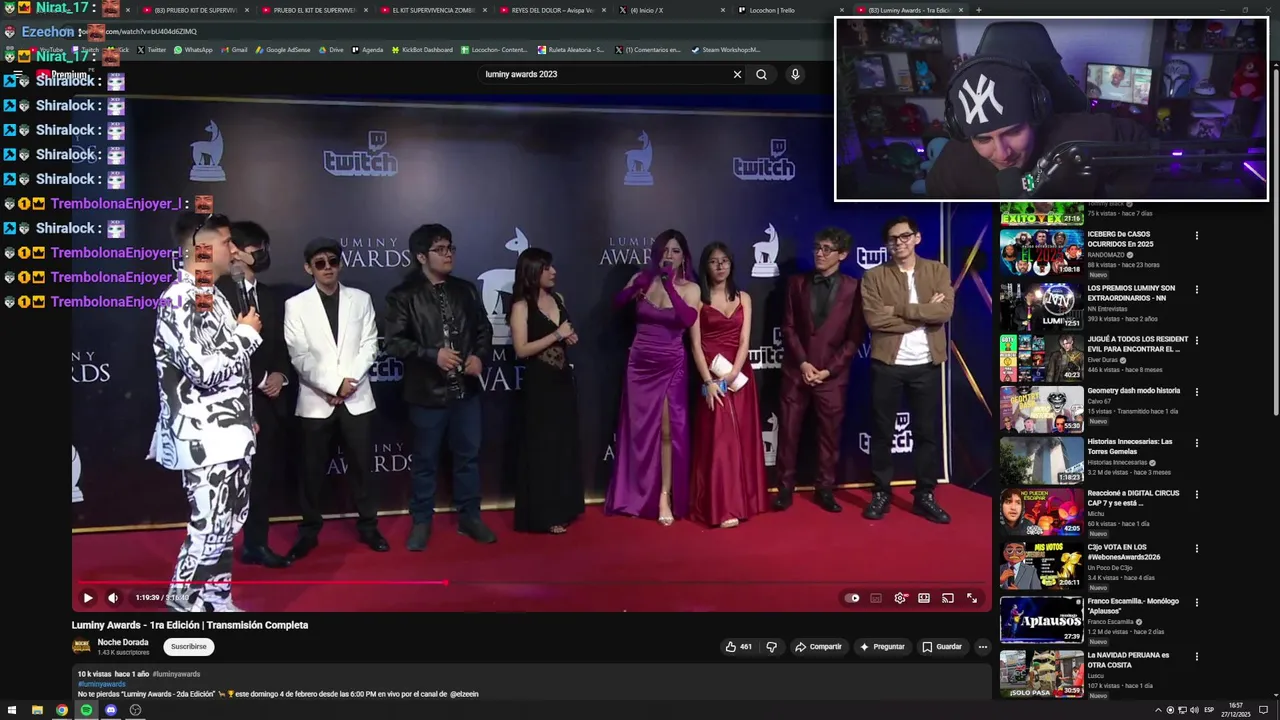The image size is (1280, 720).
Task: Subscribe with the Suscribirse button
Action: point(188,647)
